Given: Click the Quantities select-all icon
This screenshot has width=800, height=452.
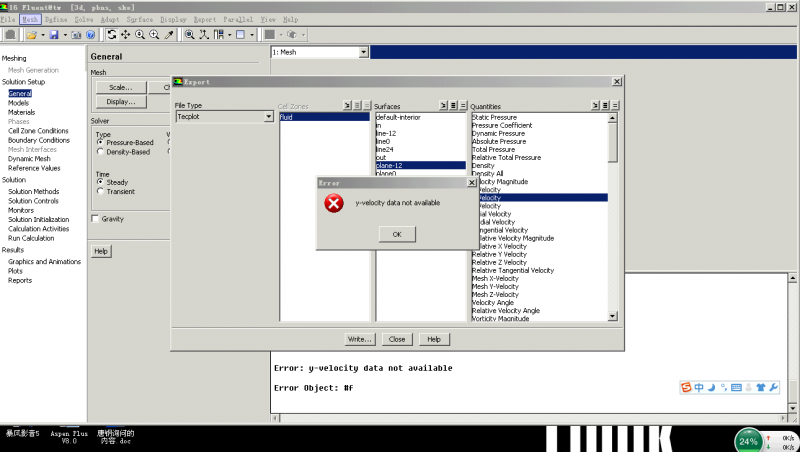Looking at the screenshot, I should (605, 106).
